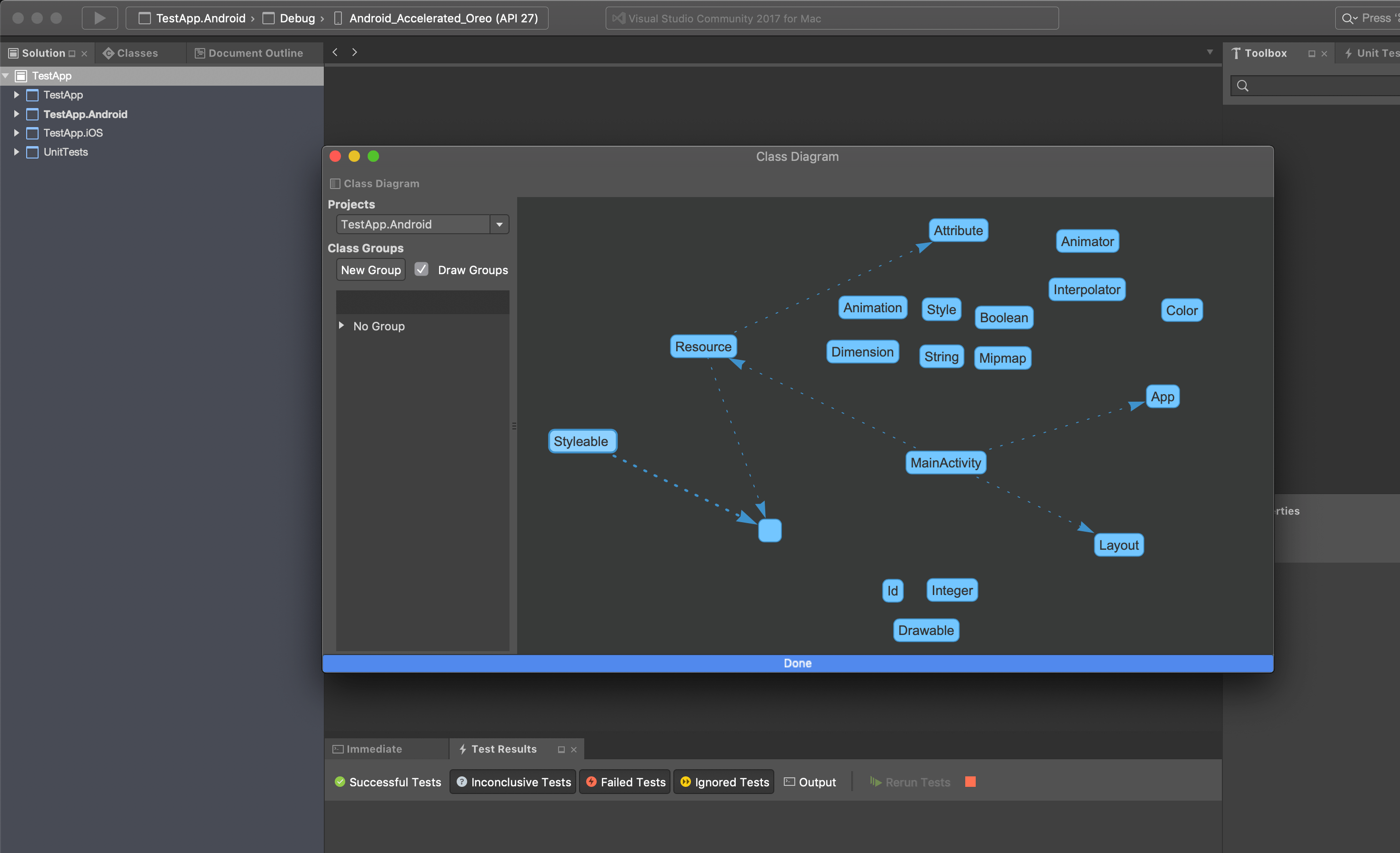Expand the TestApp.iOS project in the solution tree
Viewport: 1400px width, 853px height.
tap(17, 133)
